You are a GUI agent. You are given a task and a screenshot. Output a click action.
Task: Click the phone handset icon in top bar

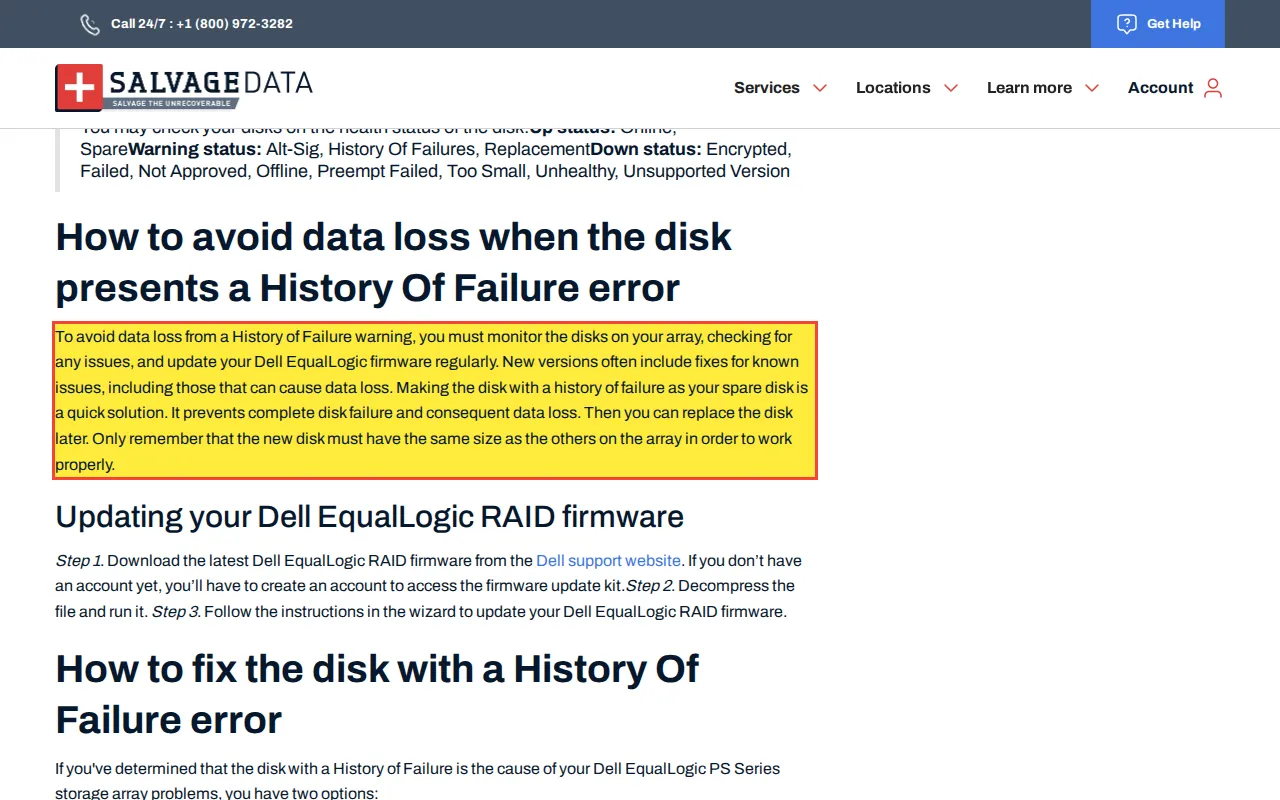(90, 24)
